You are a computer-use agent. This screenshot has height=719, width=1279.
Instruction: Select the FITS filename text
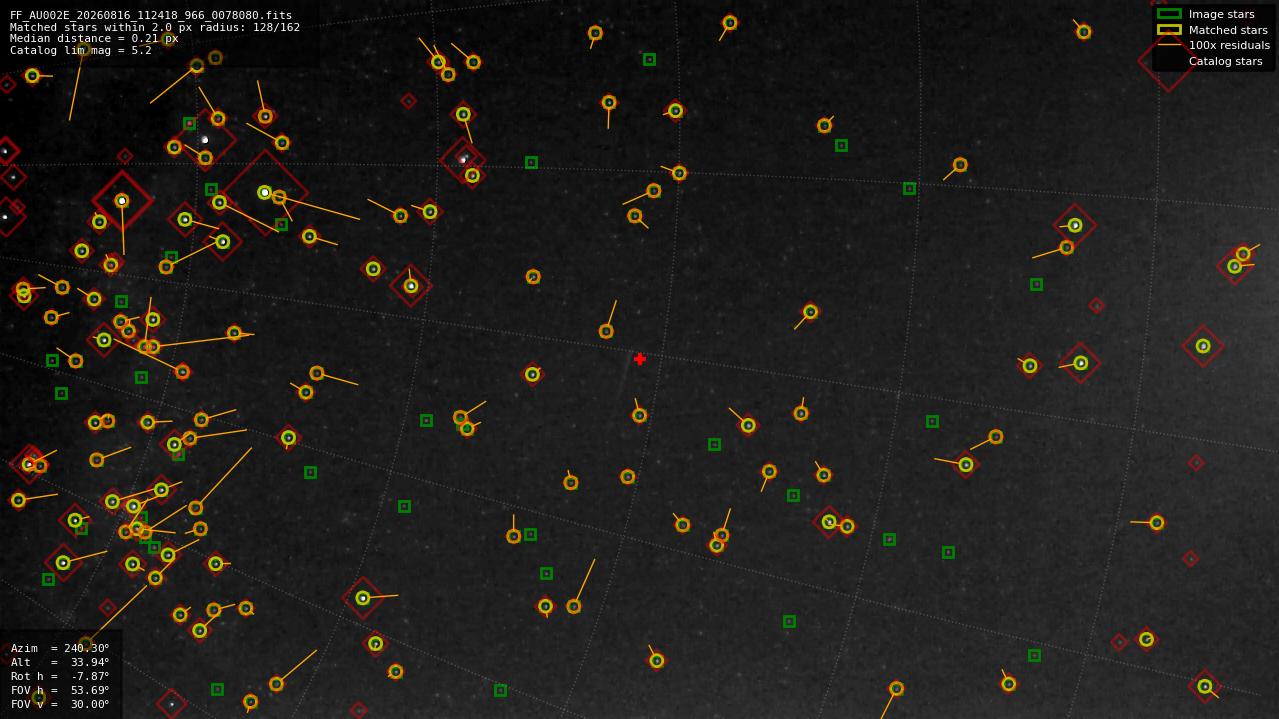pyautogui.click(x=151, y=16)
